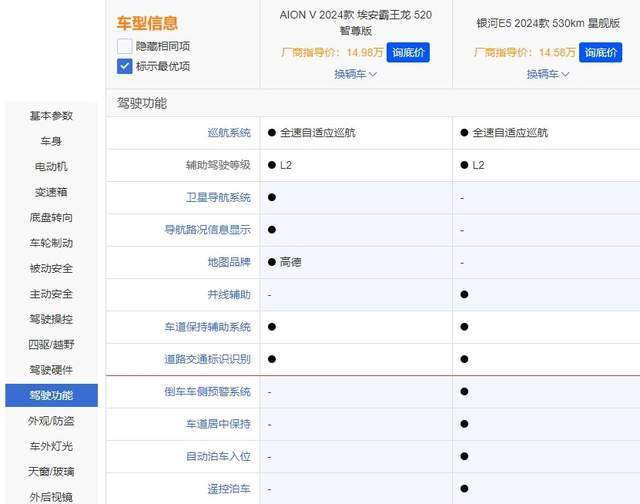The image size is (640, 504).
Task: Select 车轮制动 in the sidebar
Action: point(51,243)
